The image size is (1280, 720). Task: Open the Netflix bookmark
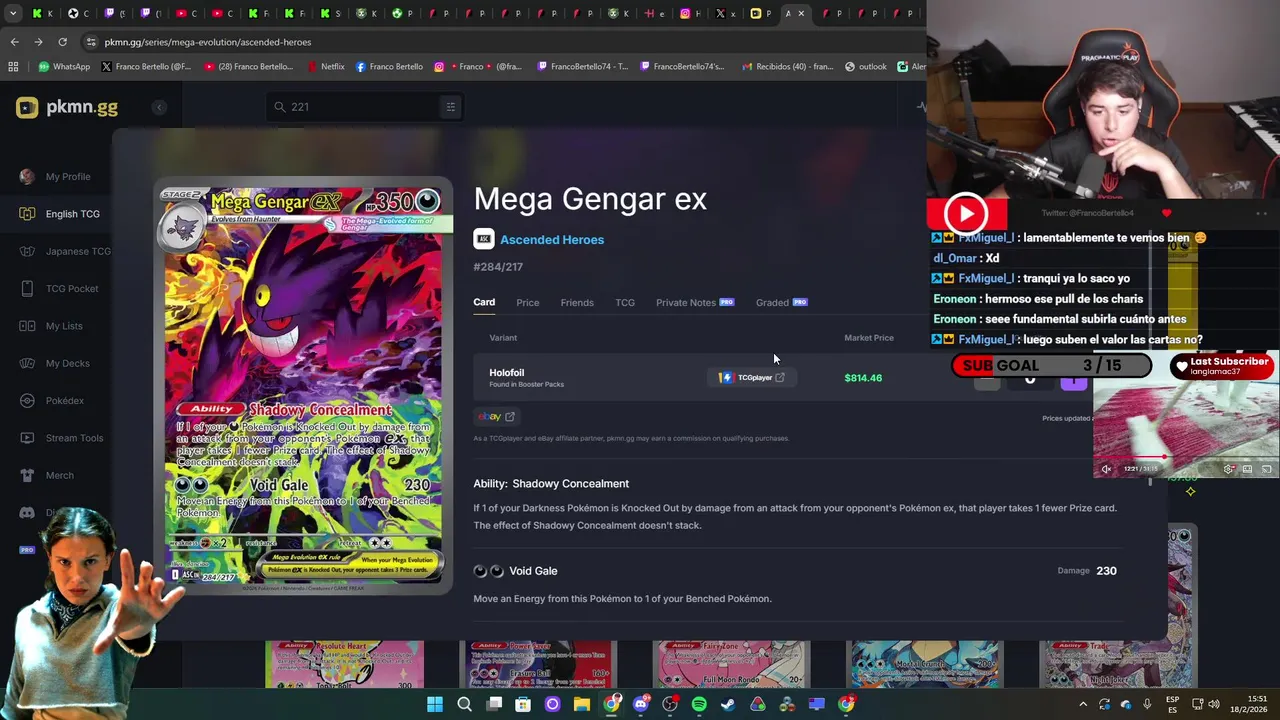tap(325, 67)
